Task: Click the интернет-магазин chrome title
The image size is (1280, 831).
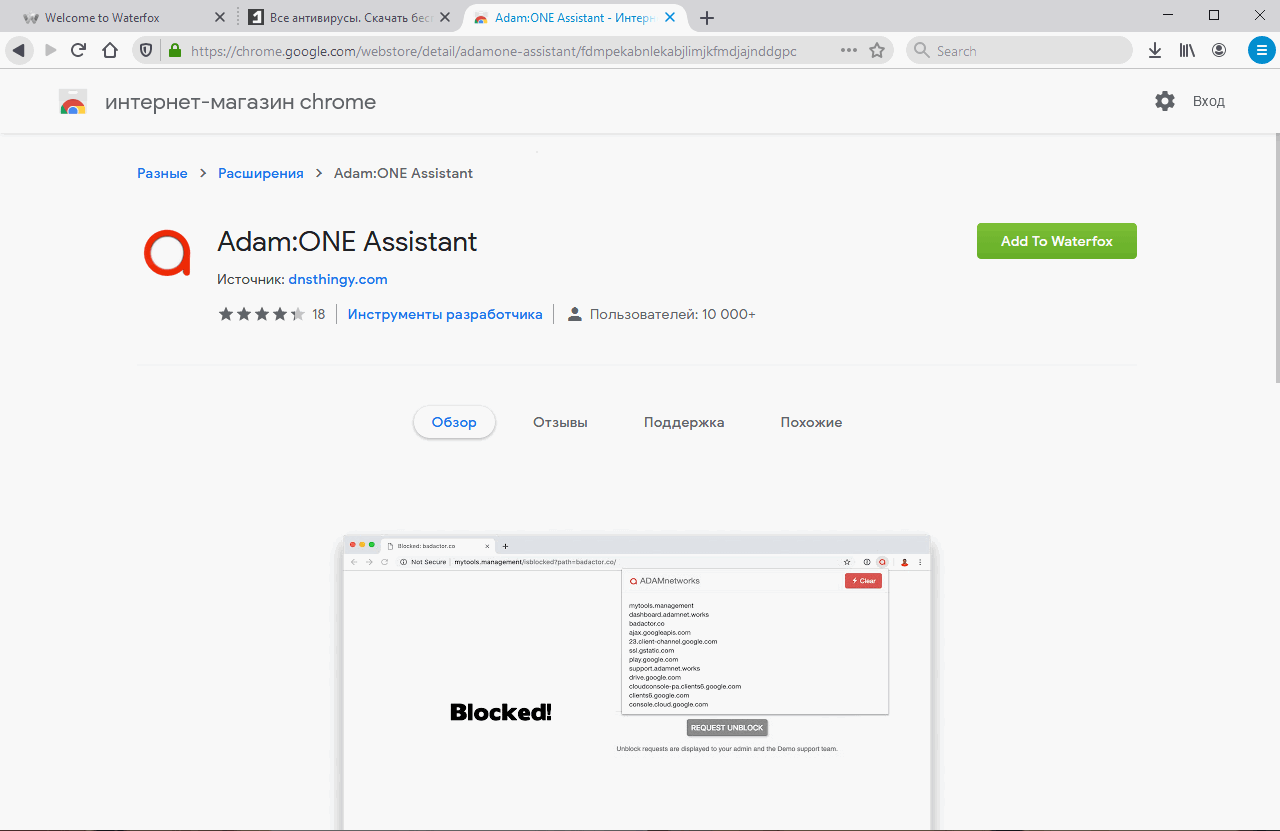Action: 241,102
